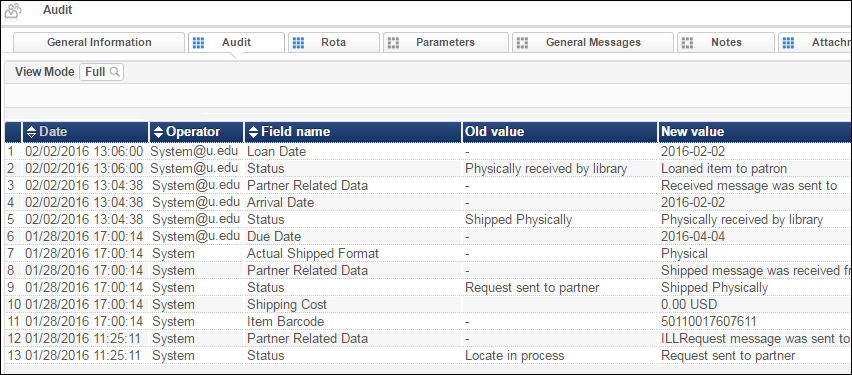Click the gray grid icon on Notes tab
852x375 pixels.
(687, 42)
